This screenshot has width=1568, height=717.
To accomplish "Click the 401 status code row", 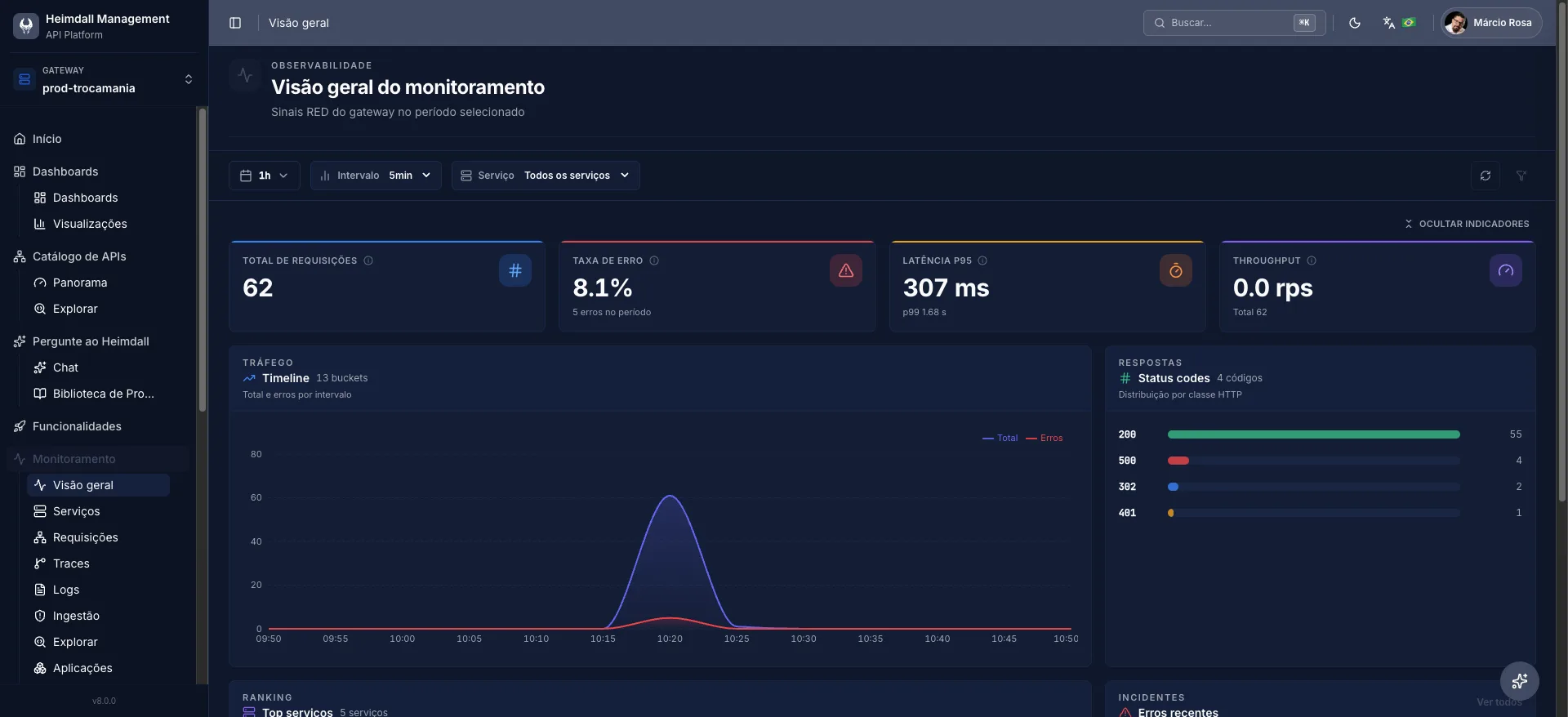I will tap(1320, 513).
